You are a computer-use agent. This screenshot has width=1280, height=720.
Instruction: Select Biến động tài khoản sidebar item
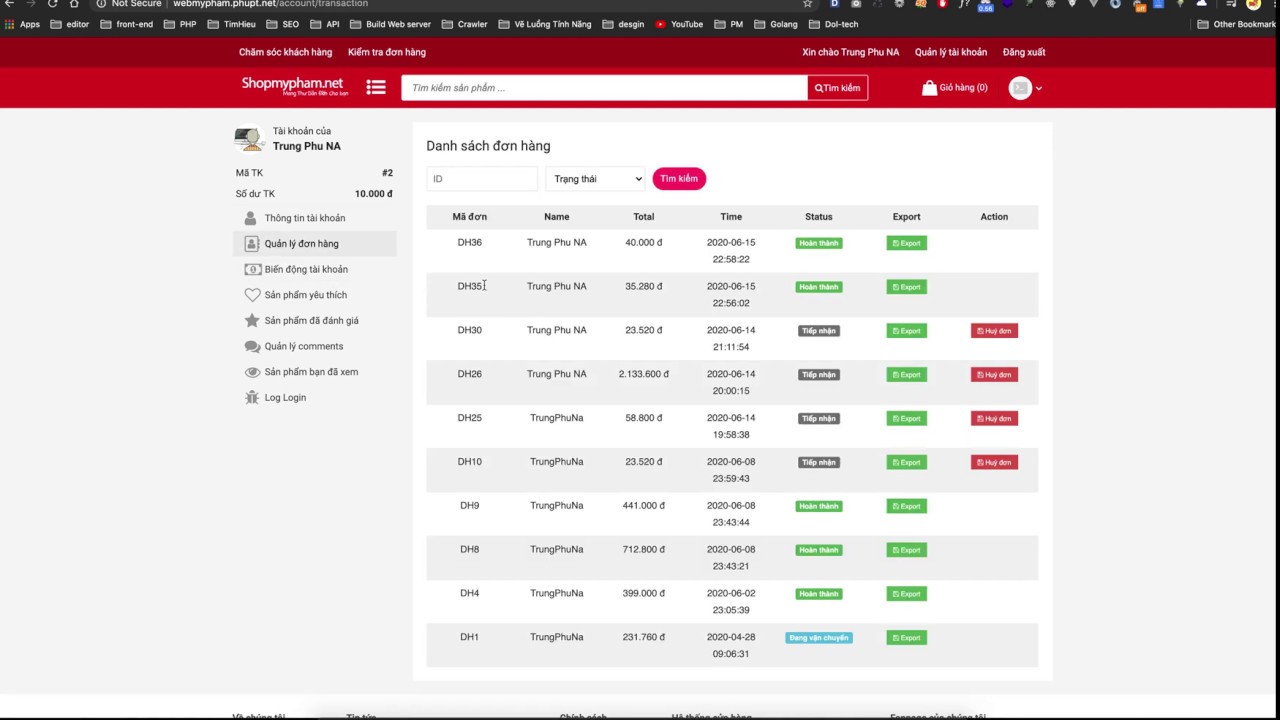pos(315,269)
